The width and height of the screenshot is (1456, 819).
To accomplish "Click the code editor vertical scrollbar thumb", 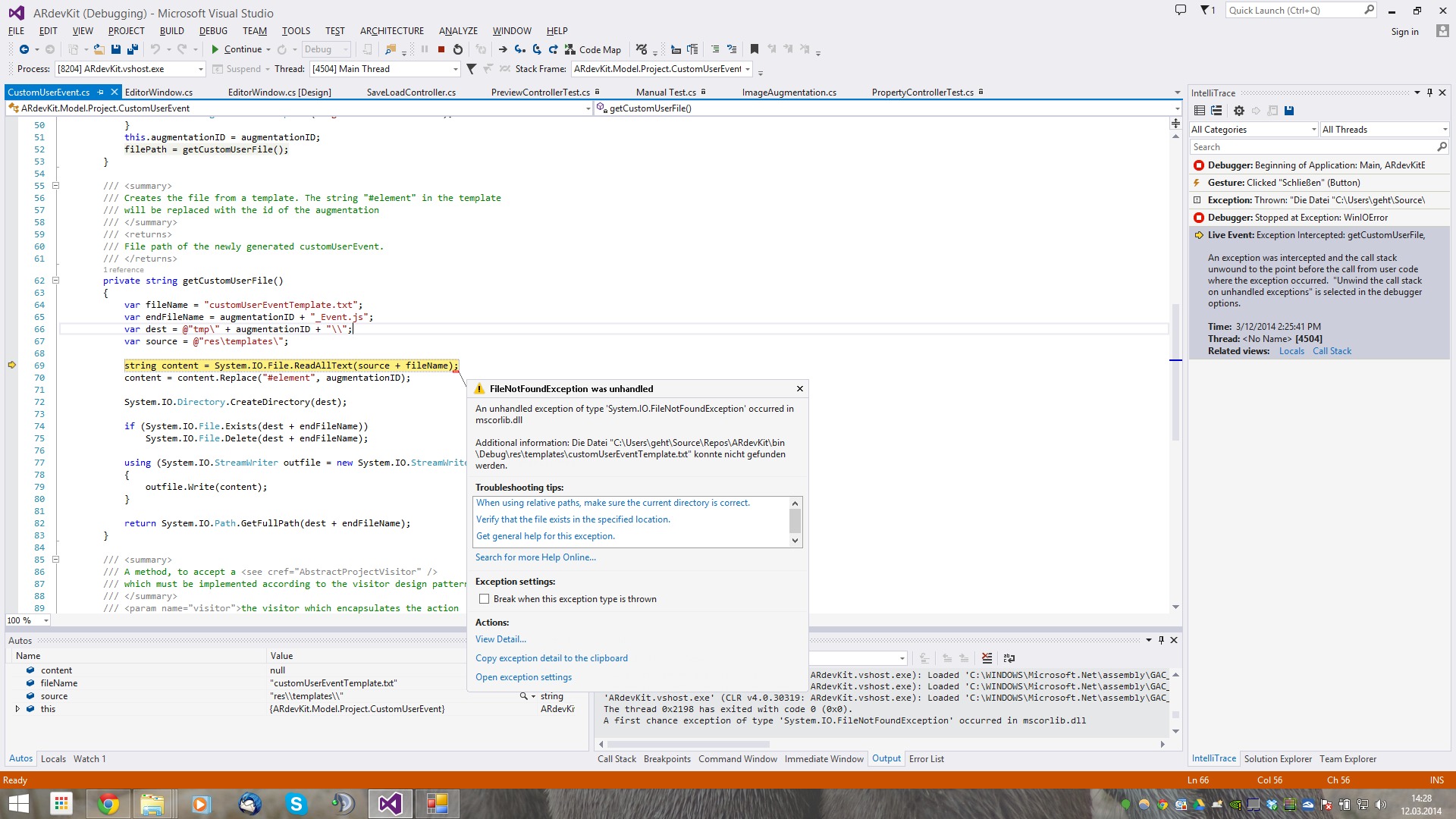I will coord(1175,372).
